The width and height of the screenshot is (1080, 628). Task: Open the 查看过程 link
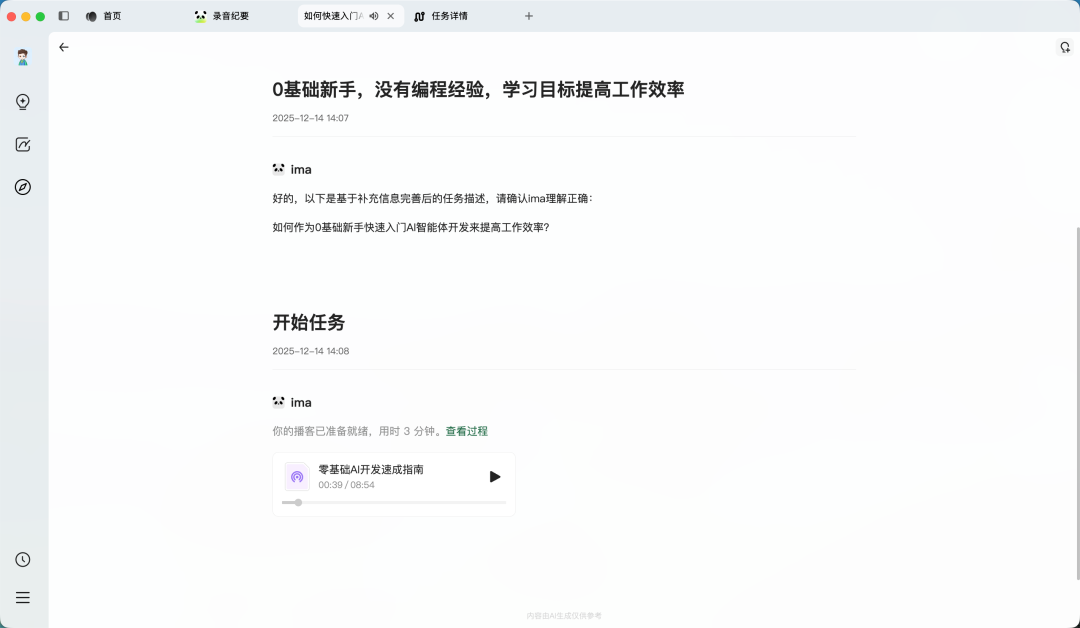(x=466, y=431)
